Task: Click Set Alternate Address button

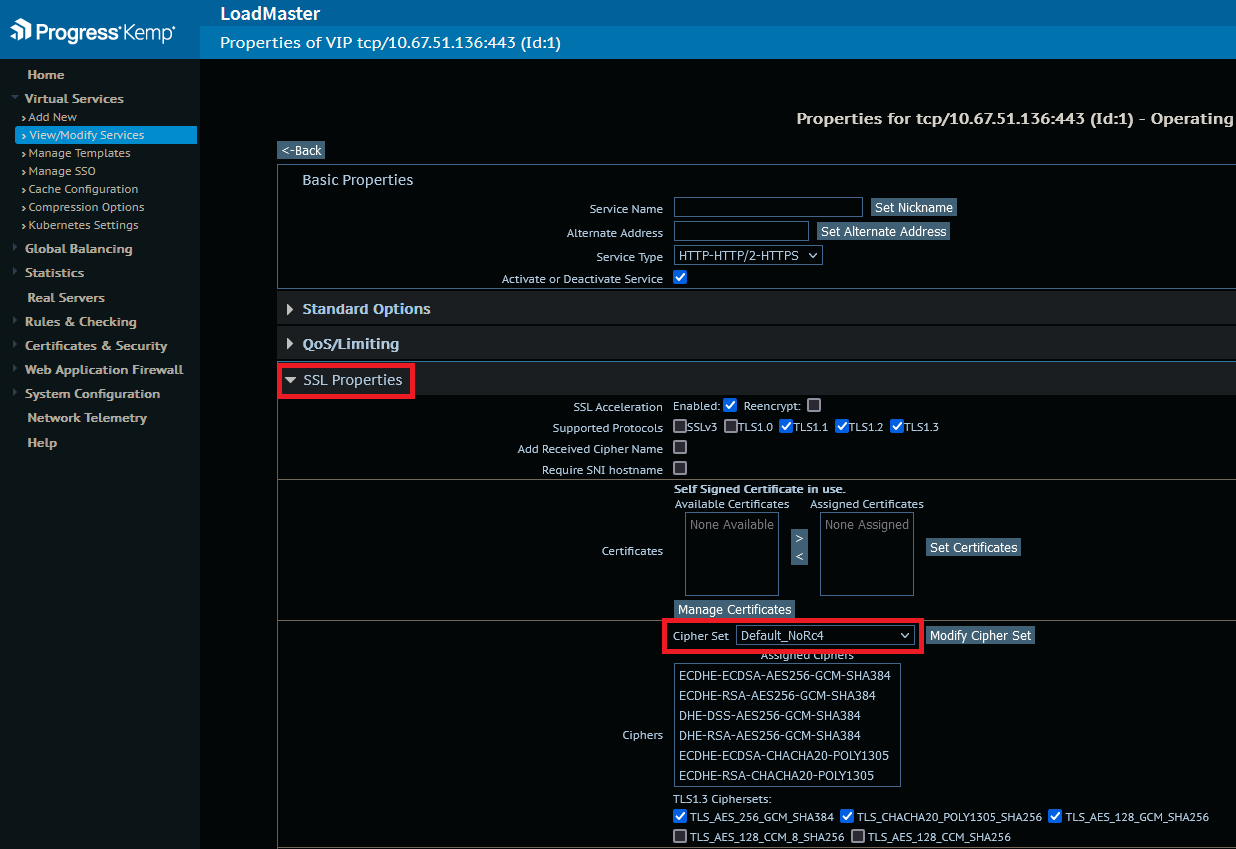Action: point(883,231)
